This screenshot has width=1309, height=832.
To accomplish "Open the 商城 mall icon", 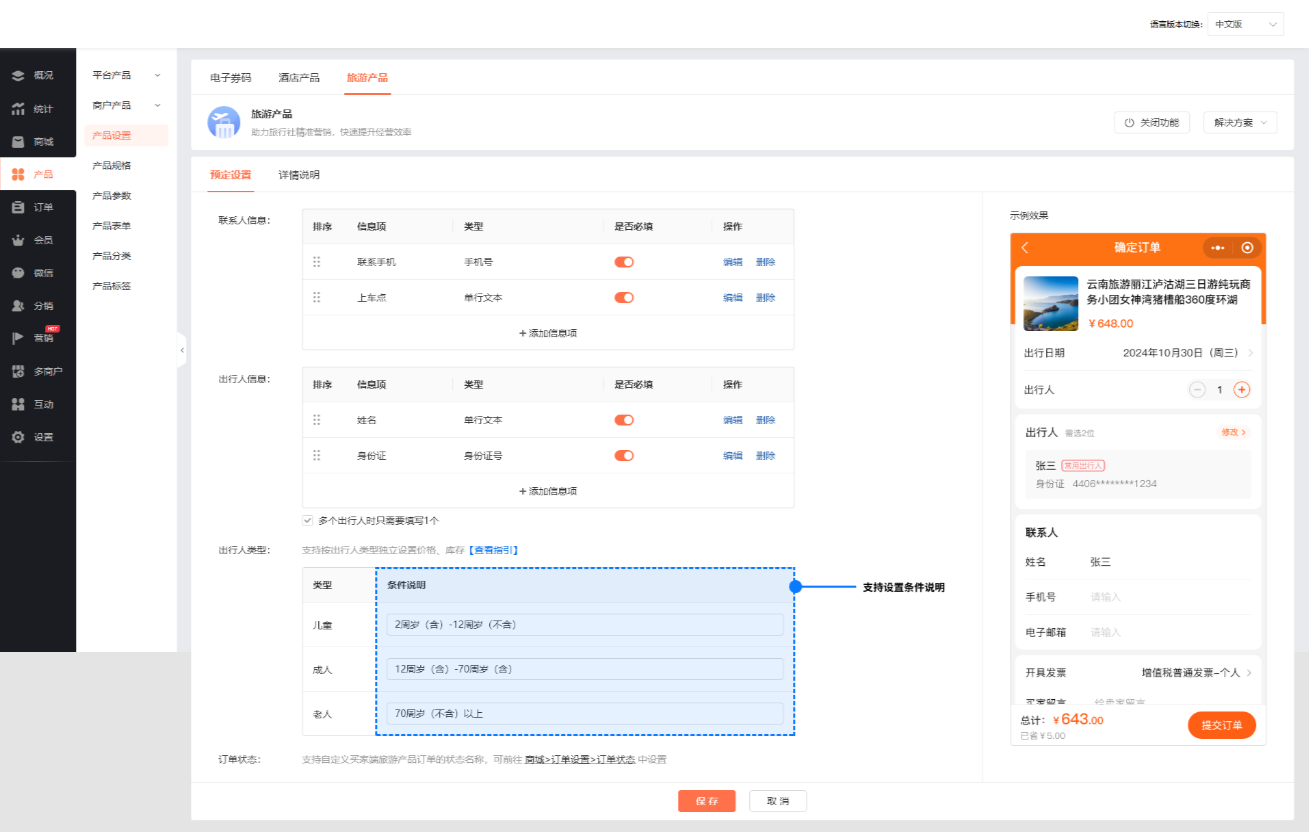I will point(18,142).
